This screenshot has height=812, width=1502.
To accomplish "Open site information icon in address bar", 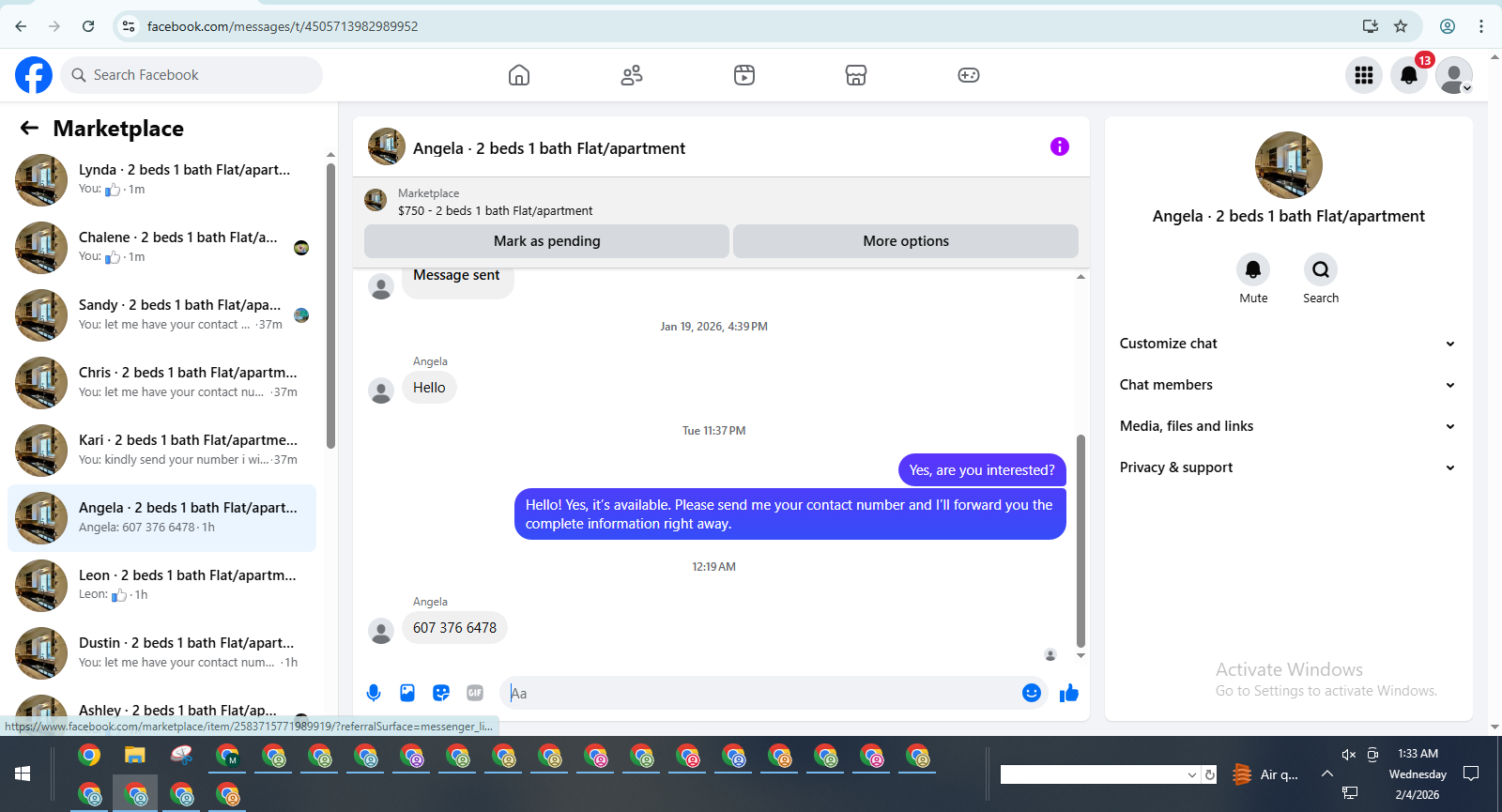I will click(129, 26).
